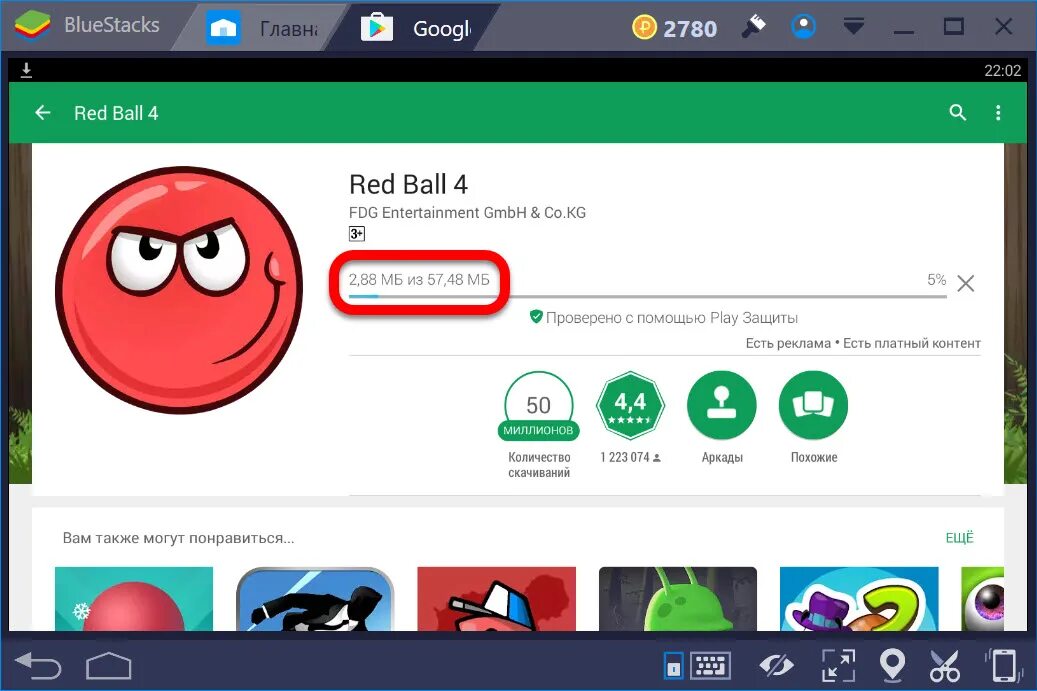Screen dimensions: 1037x691
Task: Click the 22:02 clock in status bar
Action: coord(1003,71)
